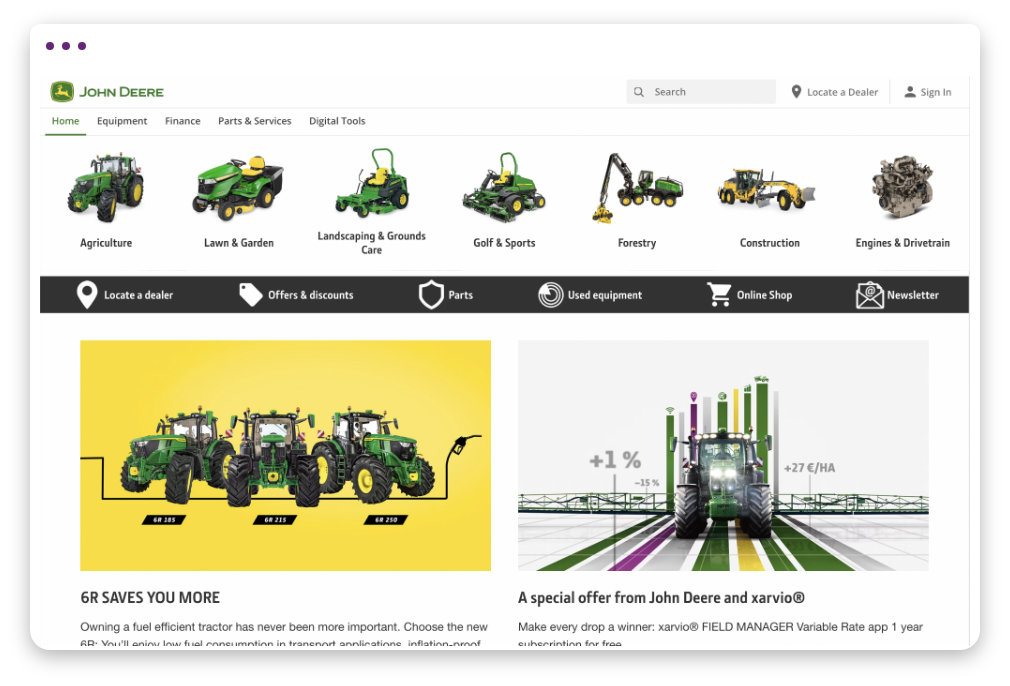Screen dimensions: 1010x686
Task: Click the special offer from John Deere and xarvio headline
Action: [662, 598]
